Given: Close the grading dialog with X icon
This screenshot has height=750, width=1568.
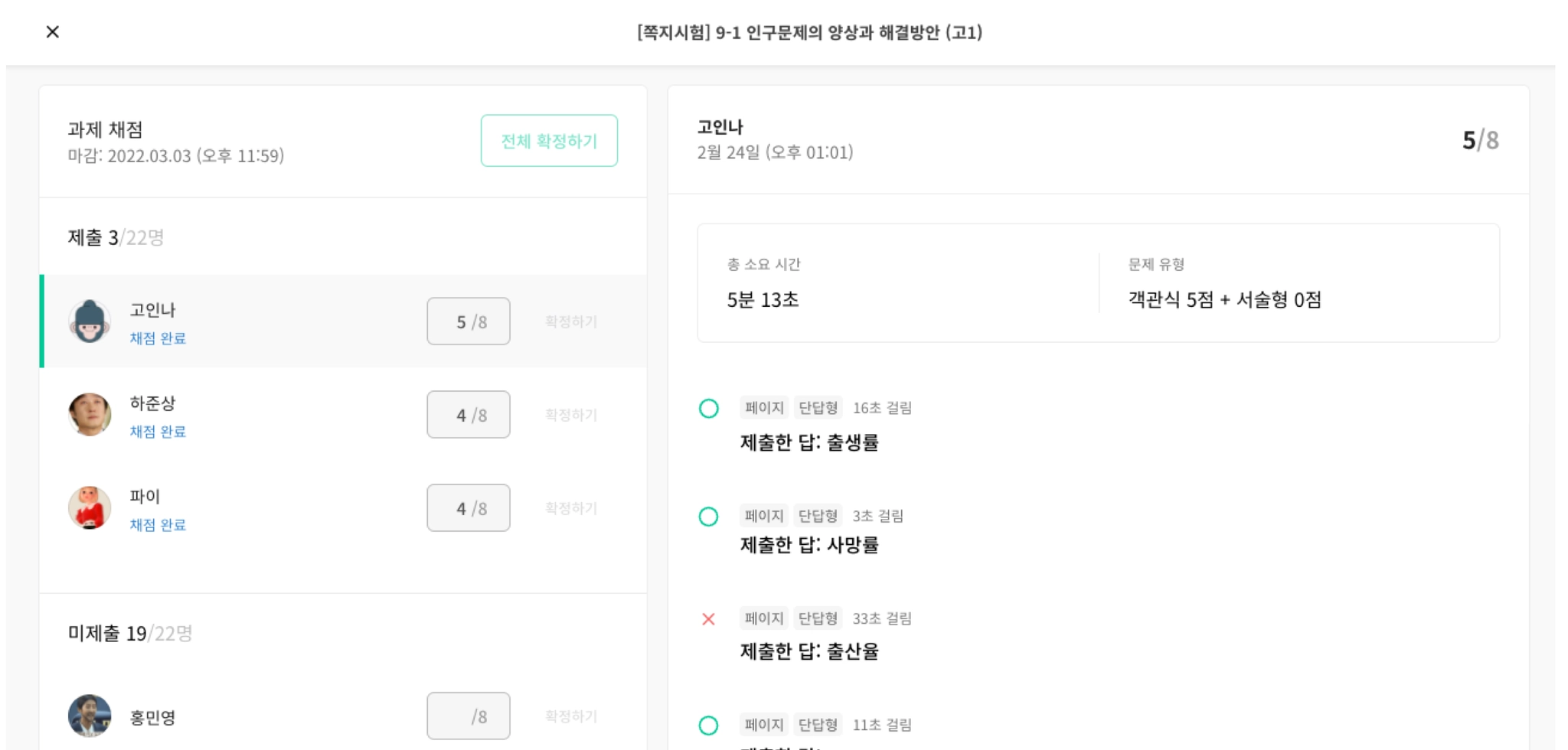Looking at the screenshot, I should pos(52,32).
